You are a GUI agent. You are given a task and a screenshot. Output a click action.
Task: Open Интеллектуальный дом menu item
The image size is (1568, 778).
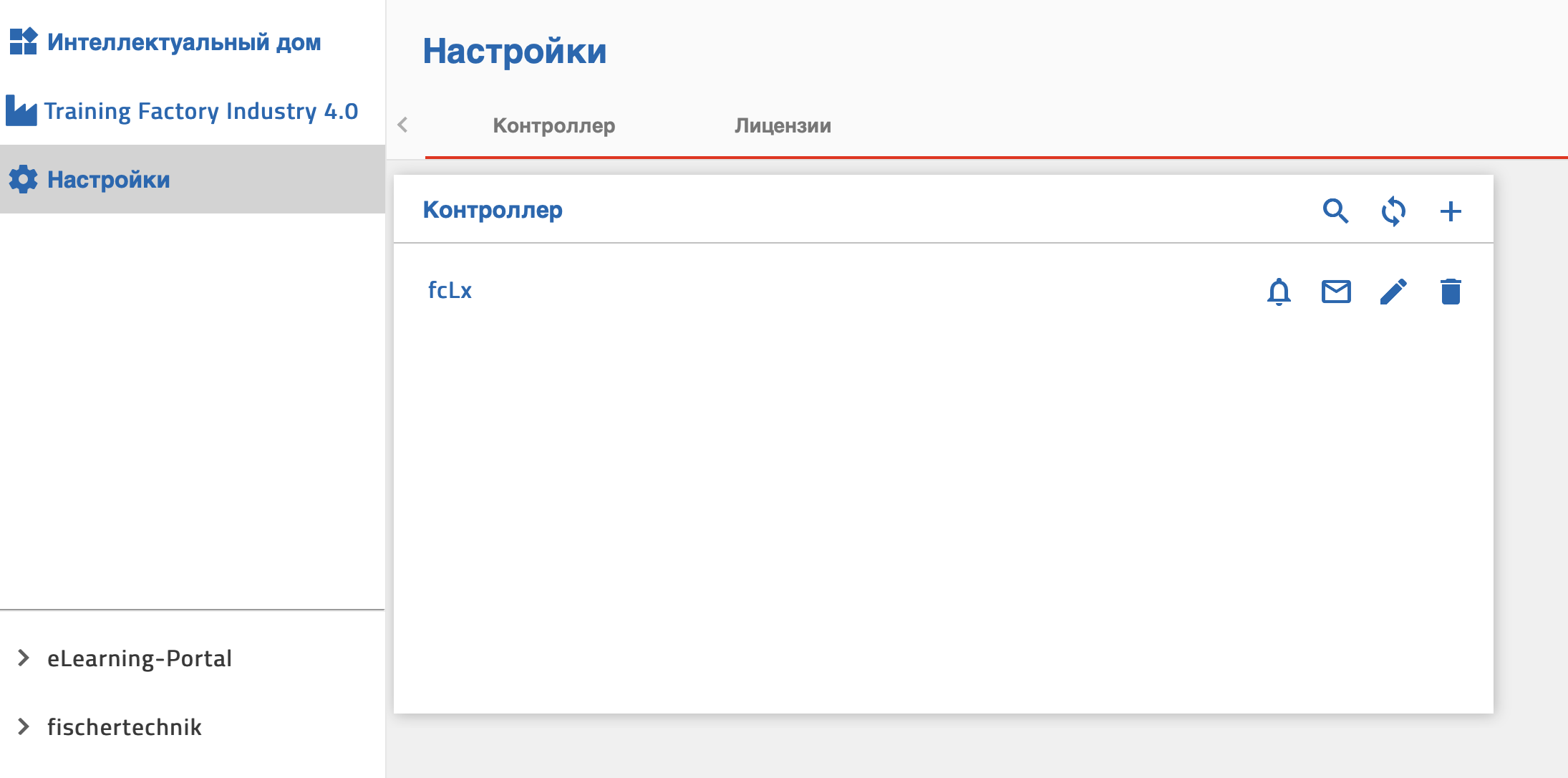pyautogui.click(x=184, y=42)
